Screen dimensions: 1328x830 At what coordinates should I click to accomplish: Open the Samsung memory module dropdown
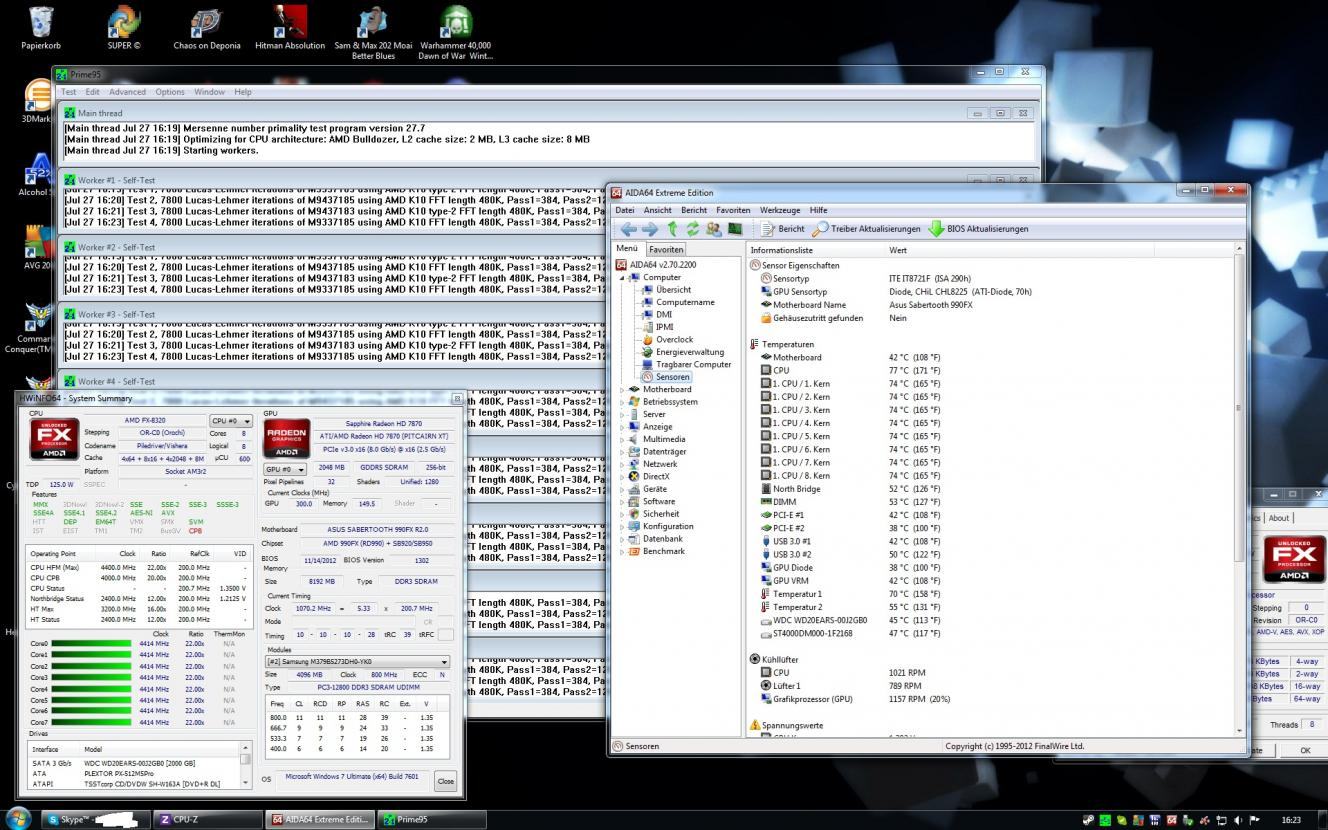357,662
